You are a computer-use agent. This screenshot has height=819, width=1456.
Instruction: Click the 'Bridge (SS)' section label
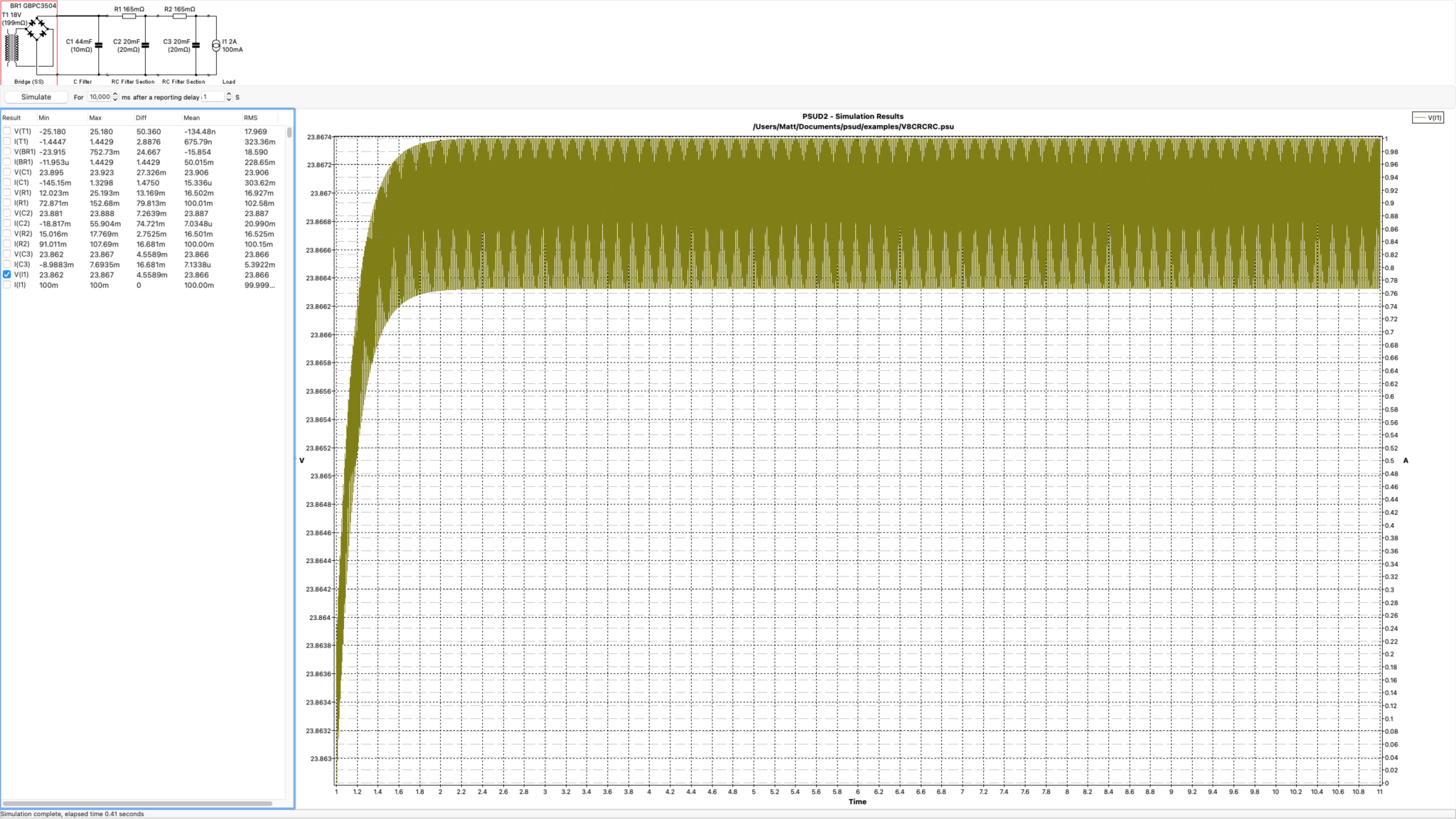click(x=29, y=82)
